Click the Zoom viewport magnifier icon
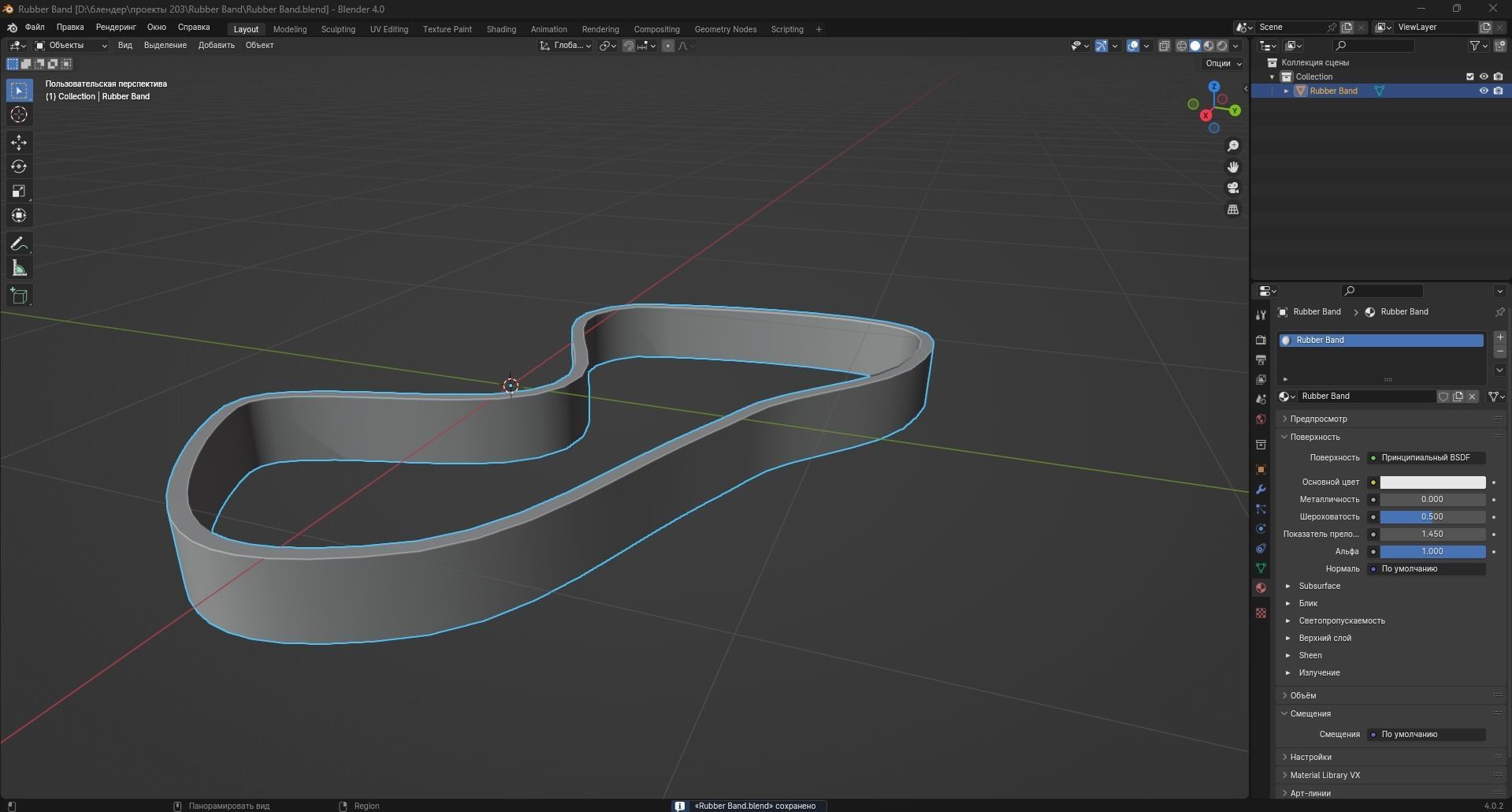Screen dimensions: 1512x812 pyautogui.click(x=1233, y=146)
